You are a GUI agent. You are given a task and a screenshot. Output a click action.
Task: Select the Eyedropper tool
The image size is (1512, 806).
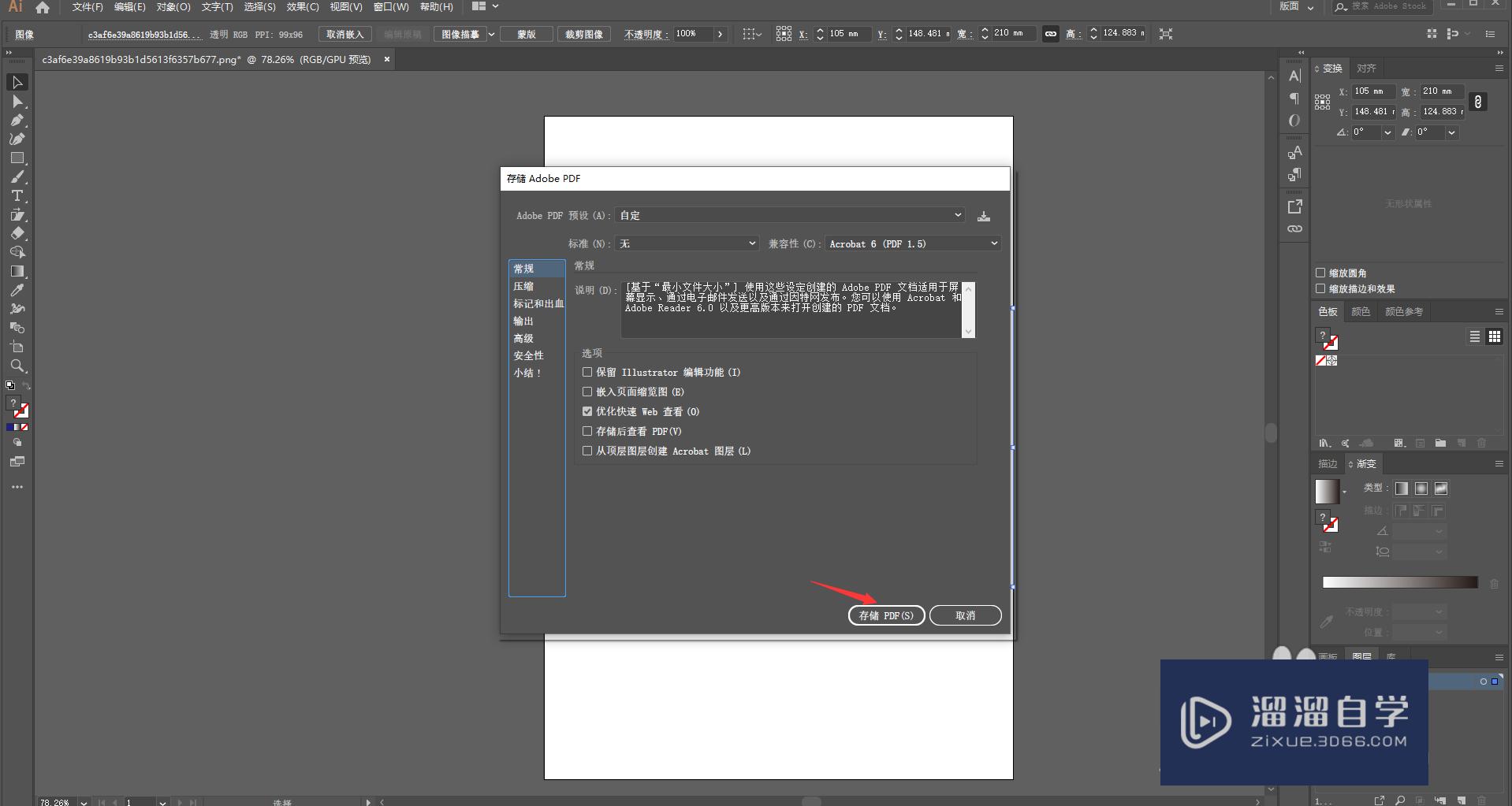(17, 290)
